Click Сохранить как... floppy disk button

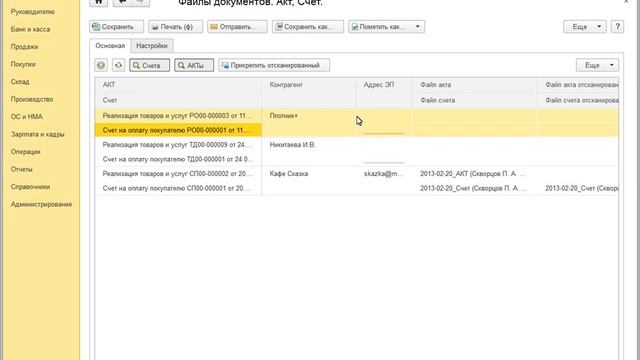point(308,27)
